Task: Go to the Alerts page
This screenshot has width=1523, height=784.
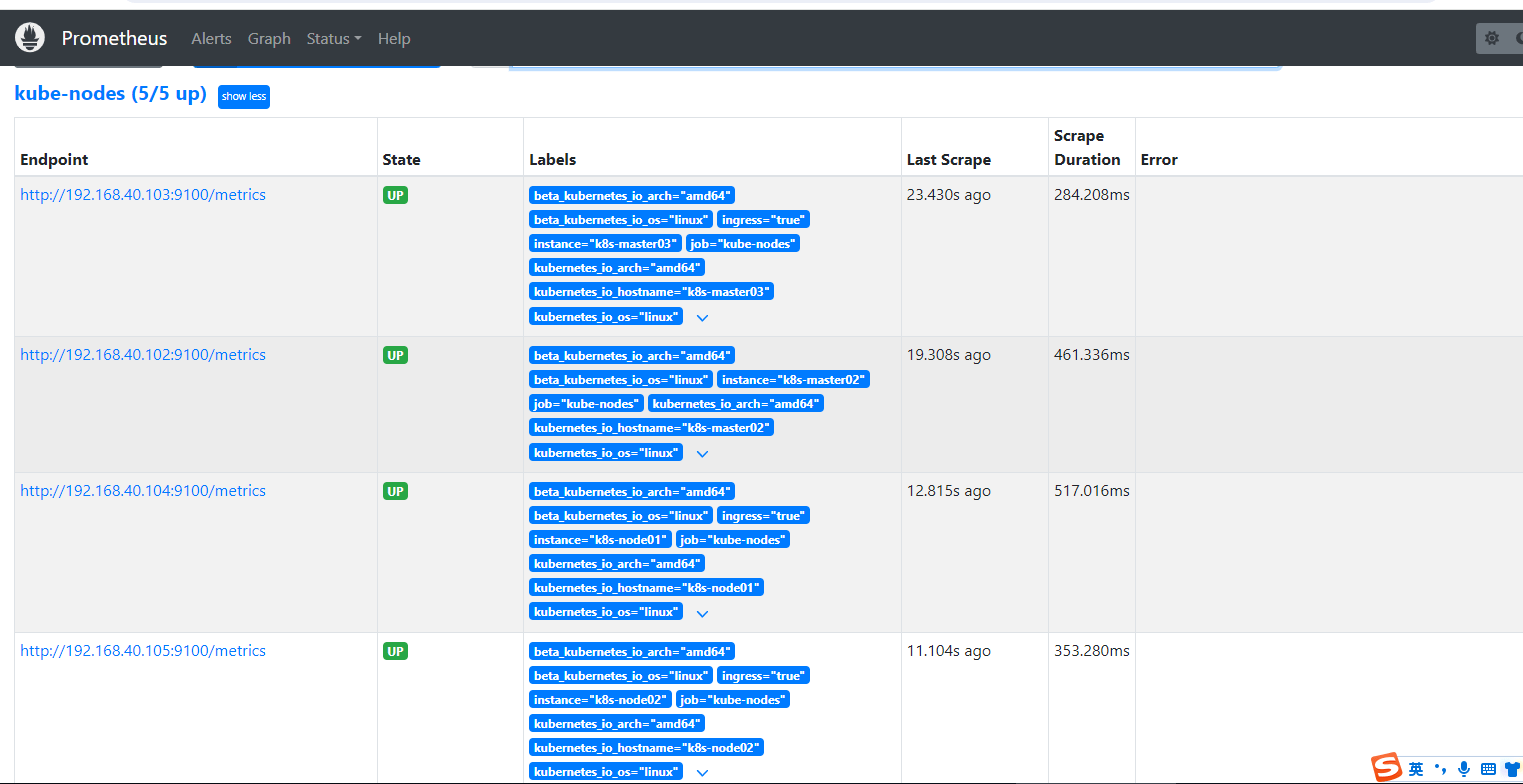Action: point(211,38)
